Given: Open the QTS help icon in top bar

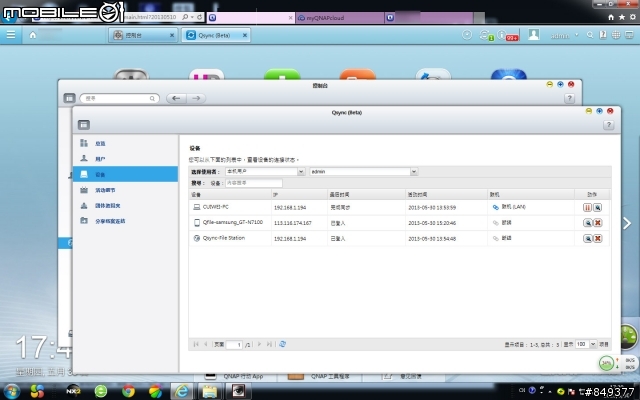Looking at the screenshot, I should (603, 35).
